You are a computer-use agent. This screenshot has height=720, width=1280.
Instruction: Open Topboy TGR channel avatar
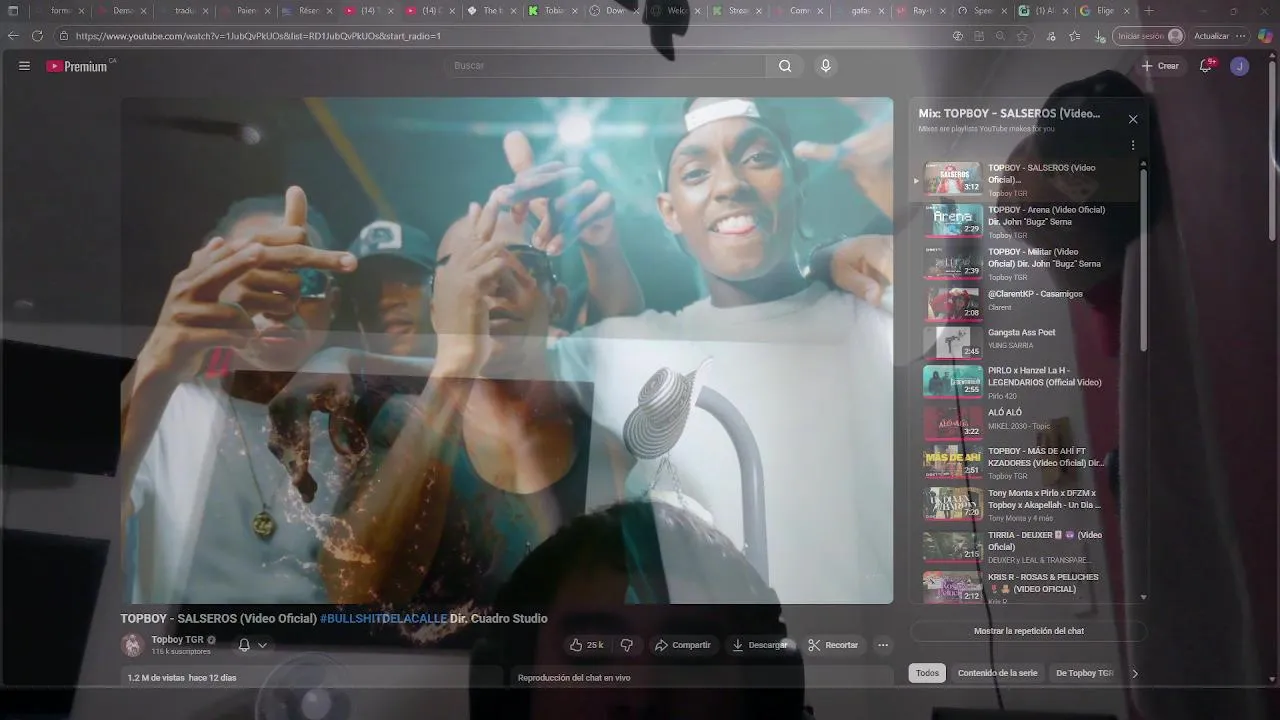[x=132, y=645]
